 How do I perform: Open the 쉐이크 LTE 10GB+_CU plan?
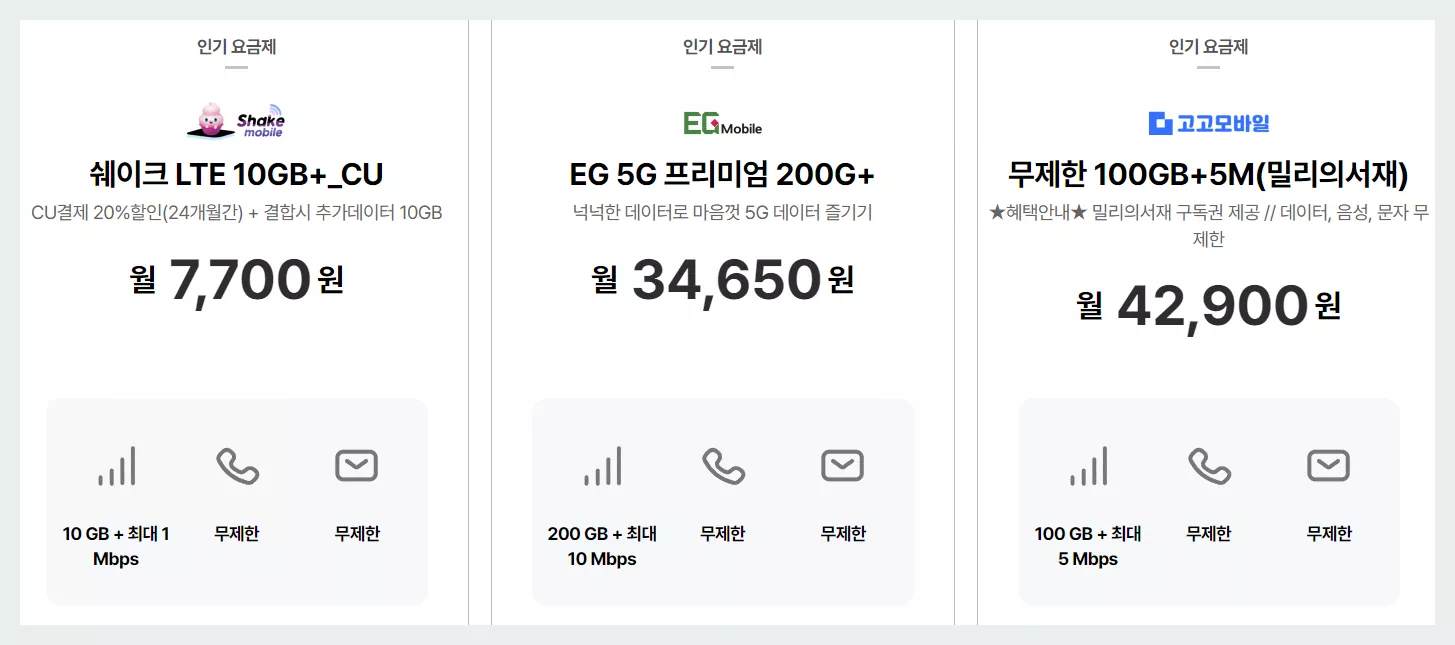(236, 174)
